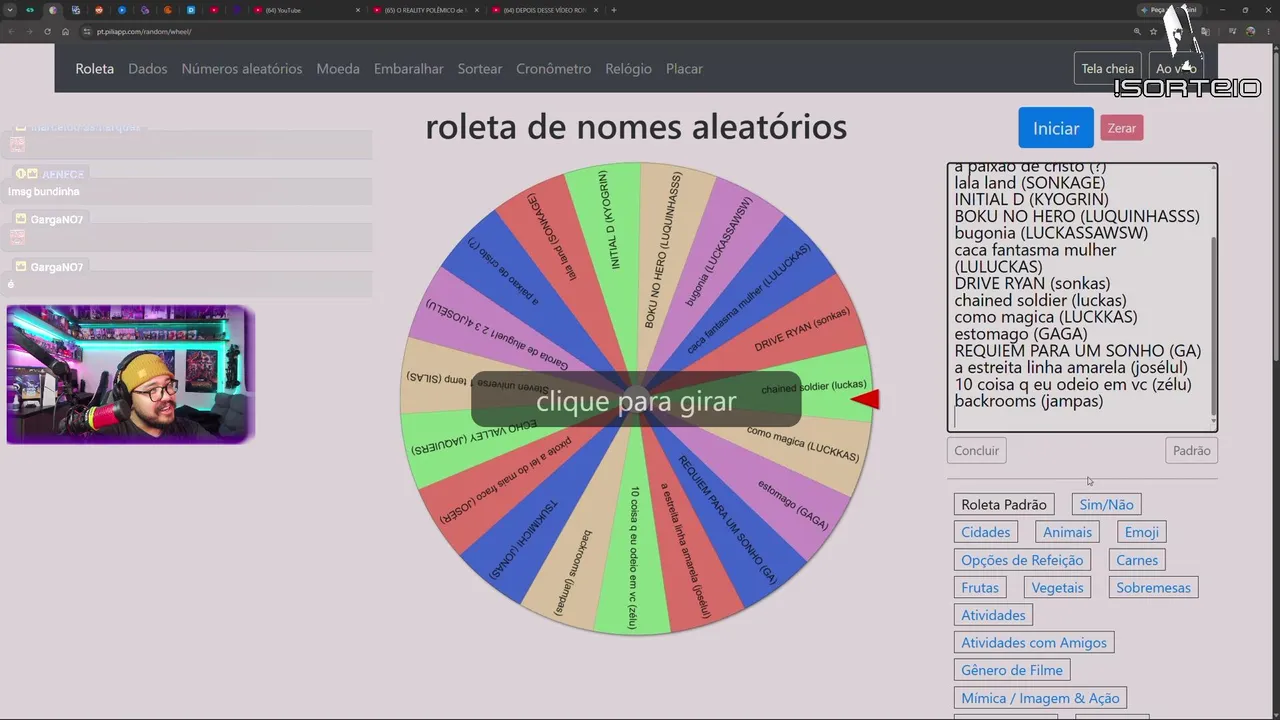Image resolution: width=1280 pixels, height=720 pixels.
Task: Select the Atividades preset
Action: (x=993, y=615)
